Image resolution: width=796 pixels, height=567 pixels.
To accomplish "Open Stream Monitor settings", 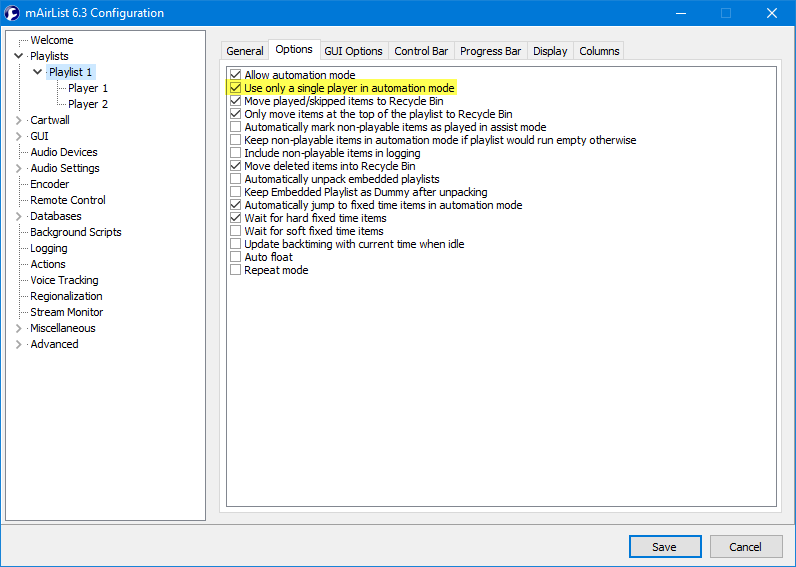I will (67, 312).
